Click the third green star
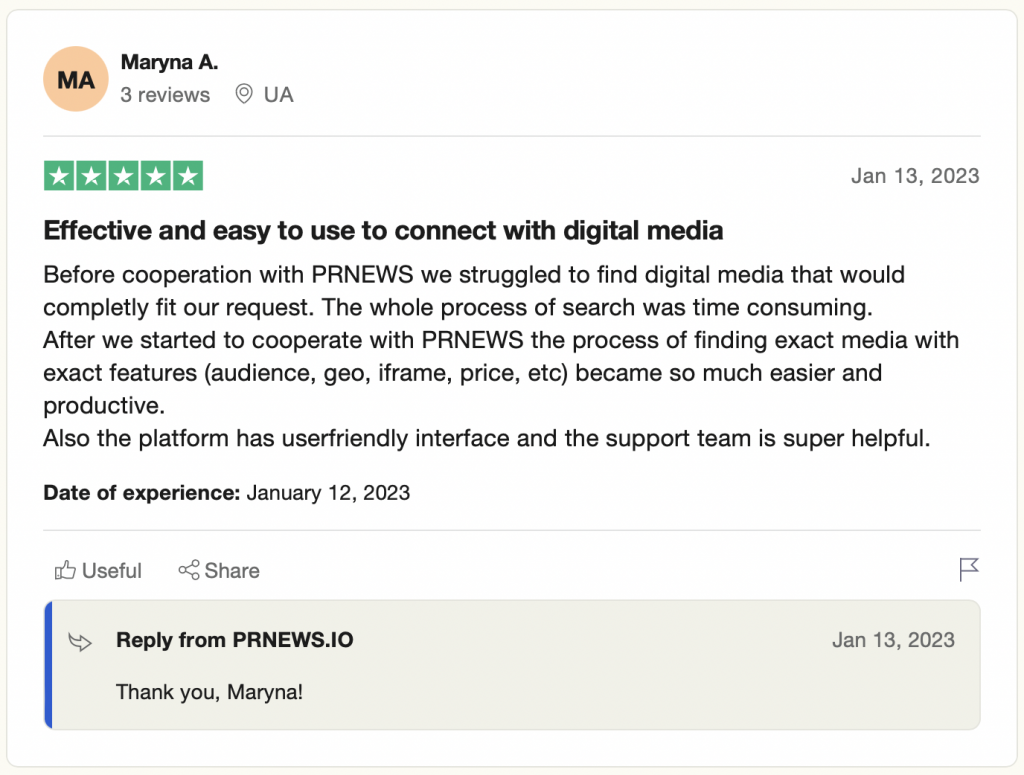The height and width of the screenshot is (775, 1024). tap(123, 176)
